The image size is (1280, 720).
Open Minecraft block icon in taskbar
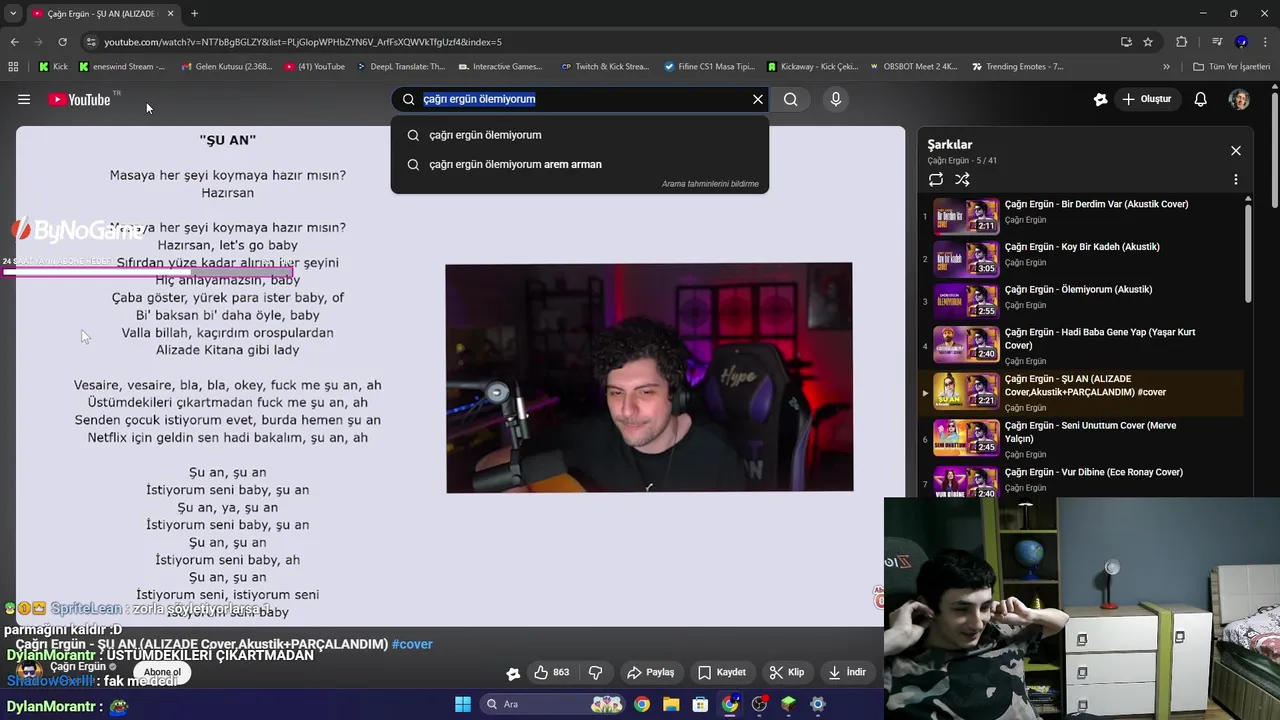pyautogui.click(x=788, y=704)
